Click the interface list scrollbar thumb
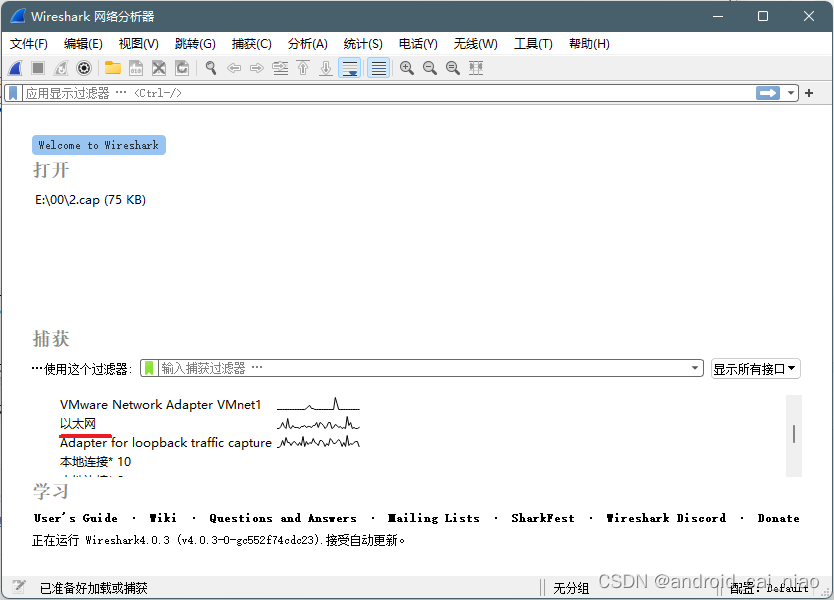This screenshot has width=834, height=600. coord(794,434)
